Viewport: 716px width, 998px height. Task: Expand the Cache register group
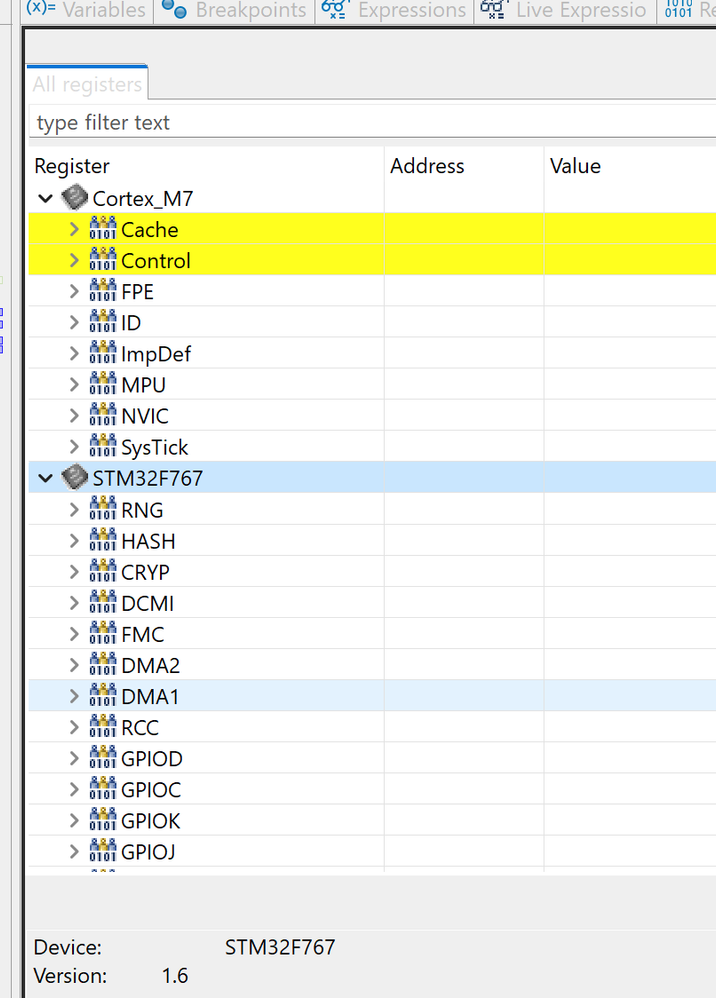[x=74, y=229]
